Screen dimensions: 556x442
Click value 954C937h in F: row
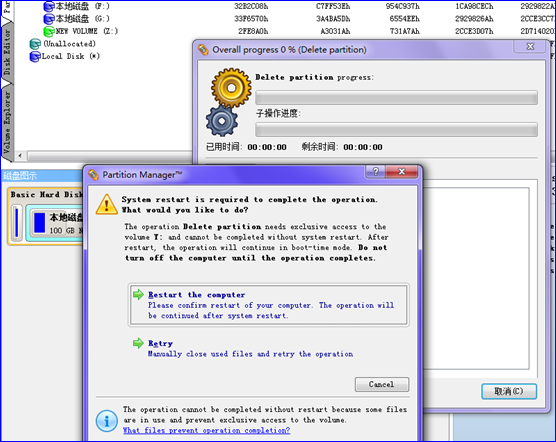[402, 6]
